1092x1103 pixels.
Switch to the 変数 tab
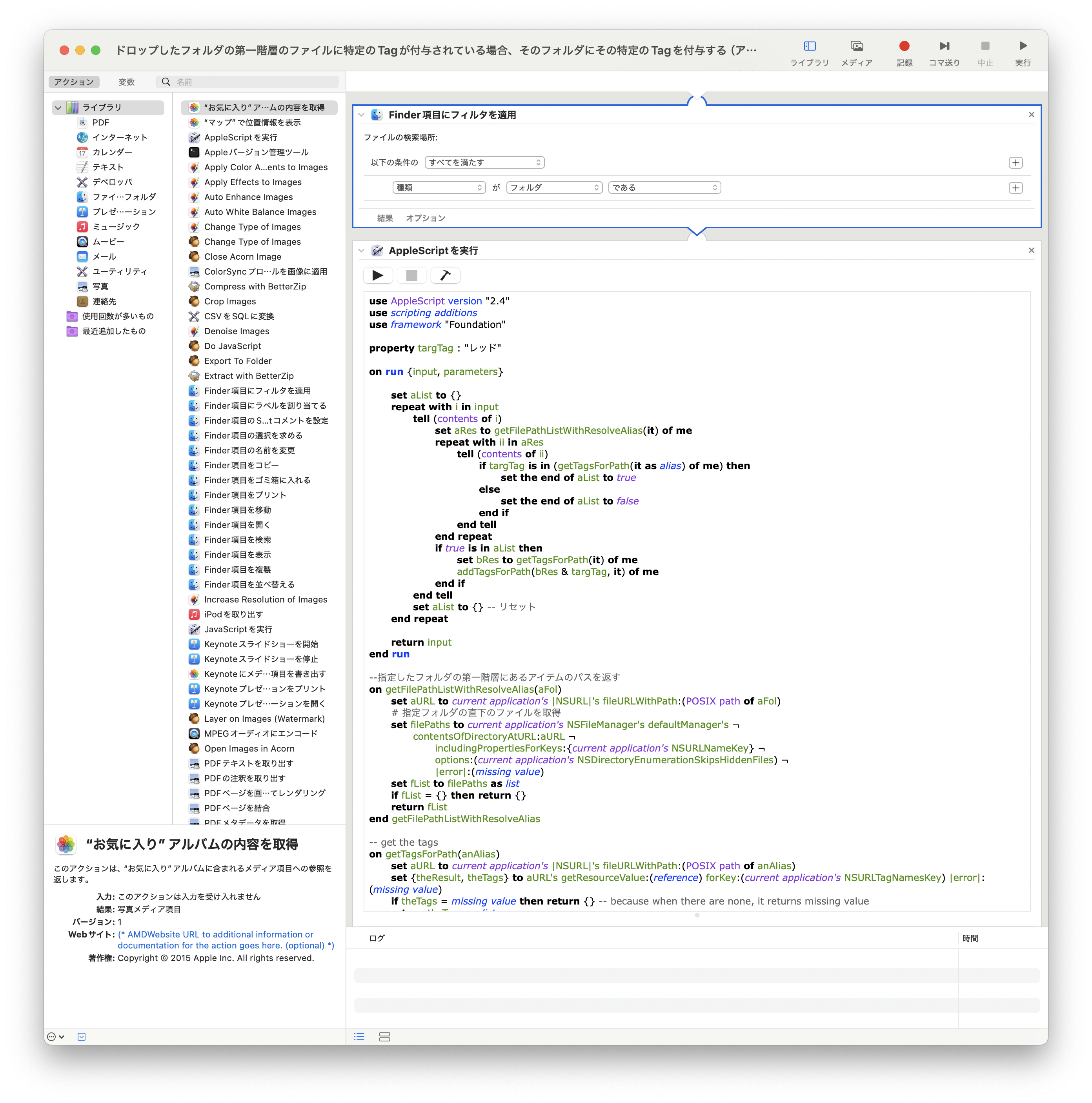click(x=126, y=82)
